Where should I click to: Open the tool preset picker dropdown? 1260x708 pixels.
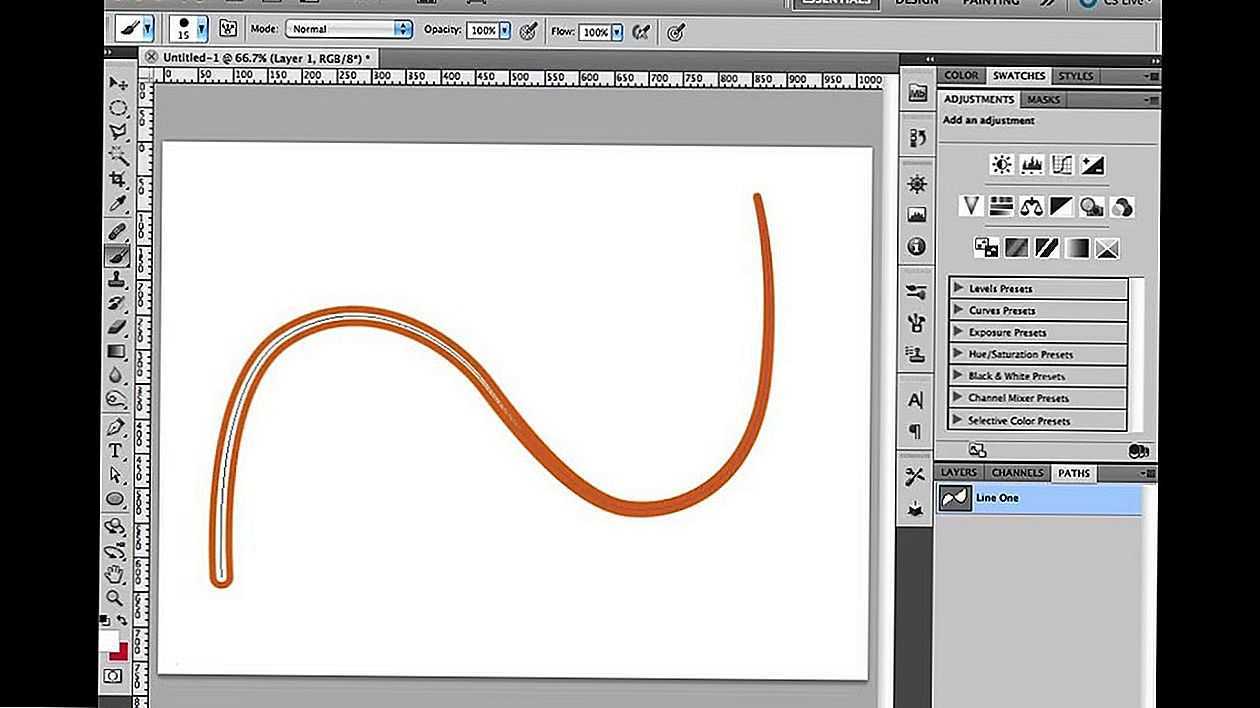(148, 28)
